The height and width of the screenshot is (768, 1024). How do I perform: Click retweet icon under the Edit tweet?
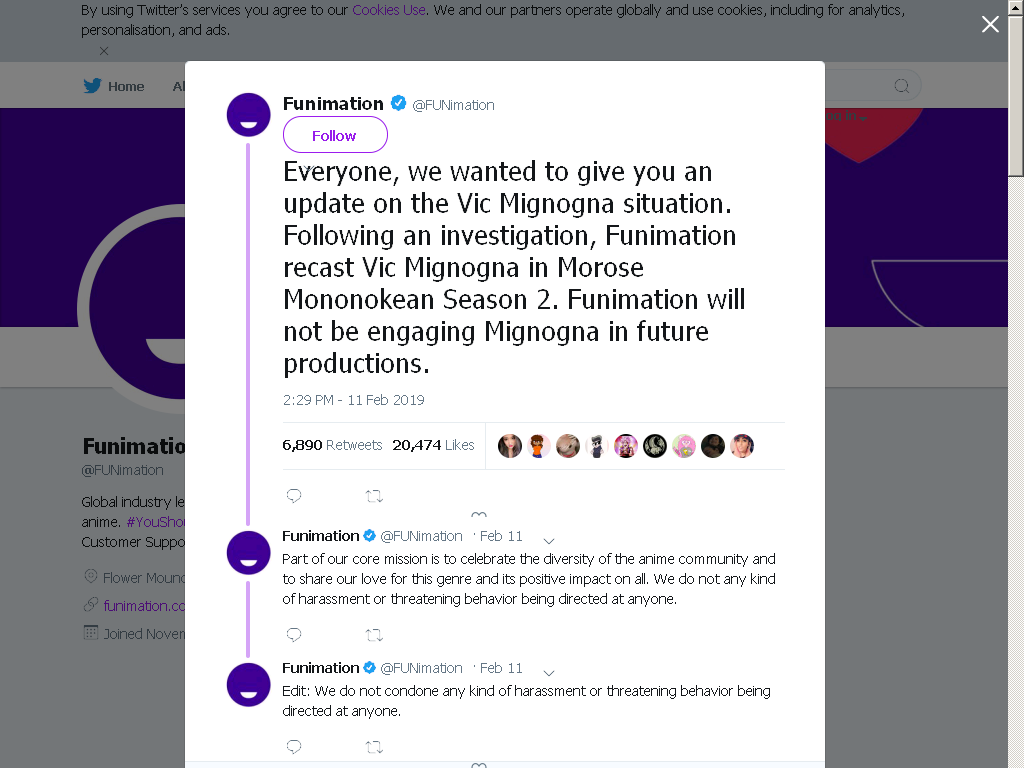tap(374, 746)
